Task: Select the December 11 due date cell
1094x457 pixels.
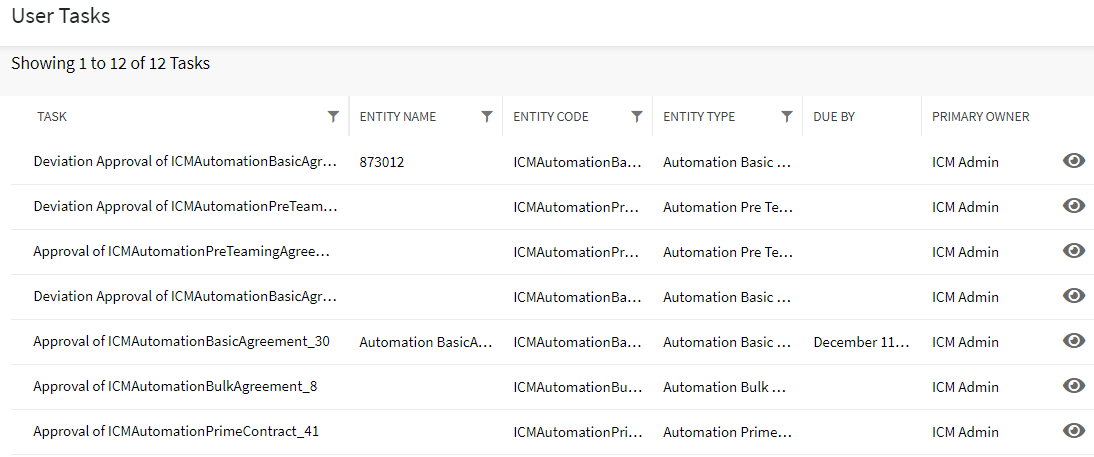Action: 861,342
